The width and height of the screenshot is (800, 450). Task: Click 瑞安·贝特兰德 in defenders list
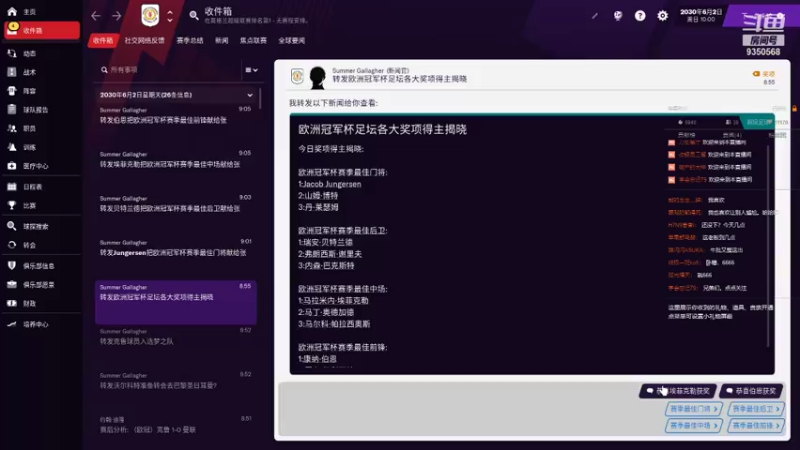[328, 242]
